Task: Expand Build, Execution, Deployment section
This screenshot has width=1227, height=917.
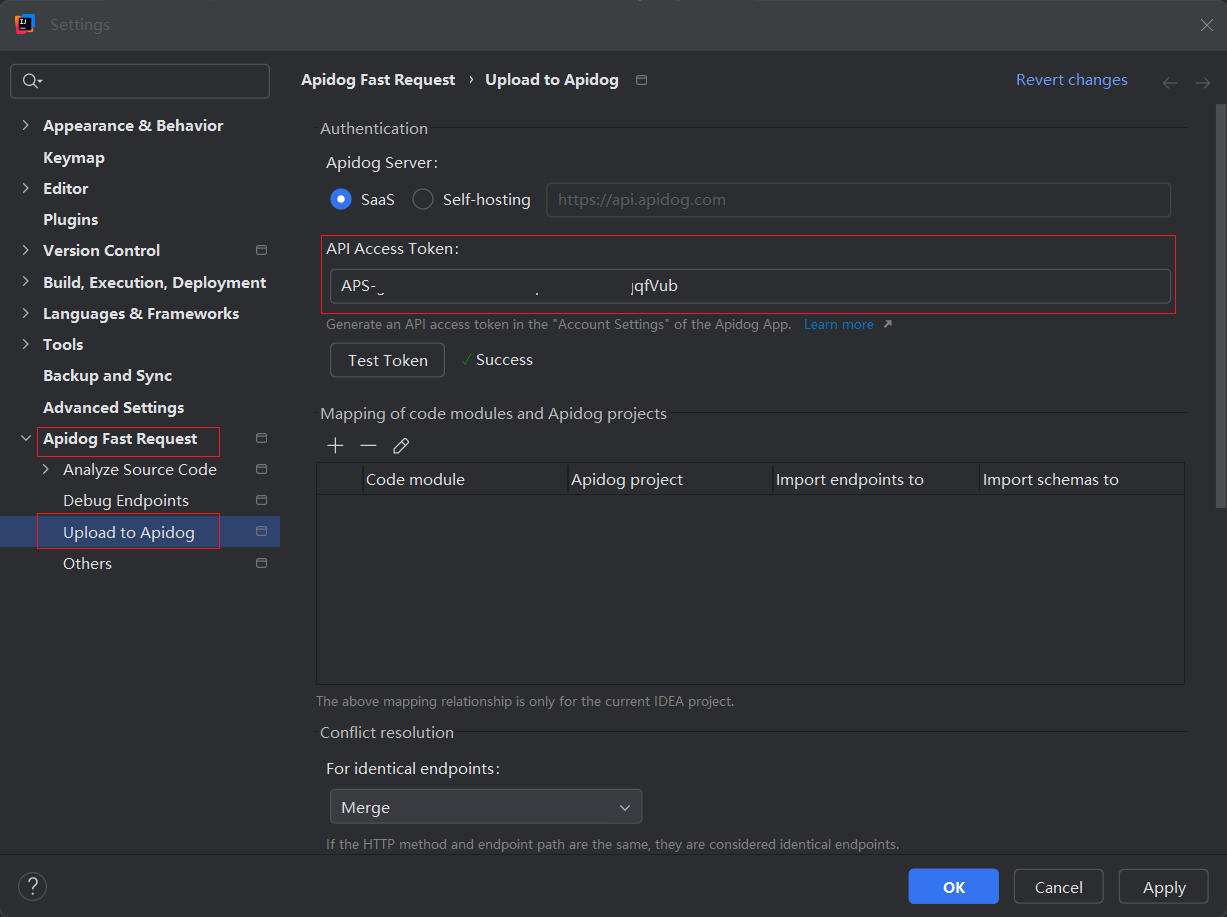Action: point(25,282)
